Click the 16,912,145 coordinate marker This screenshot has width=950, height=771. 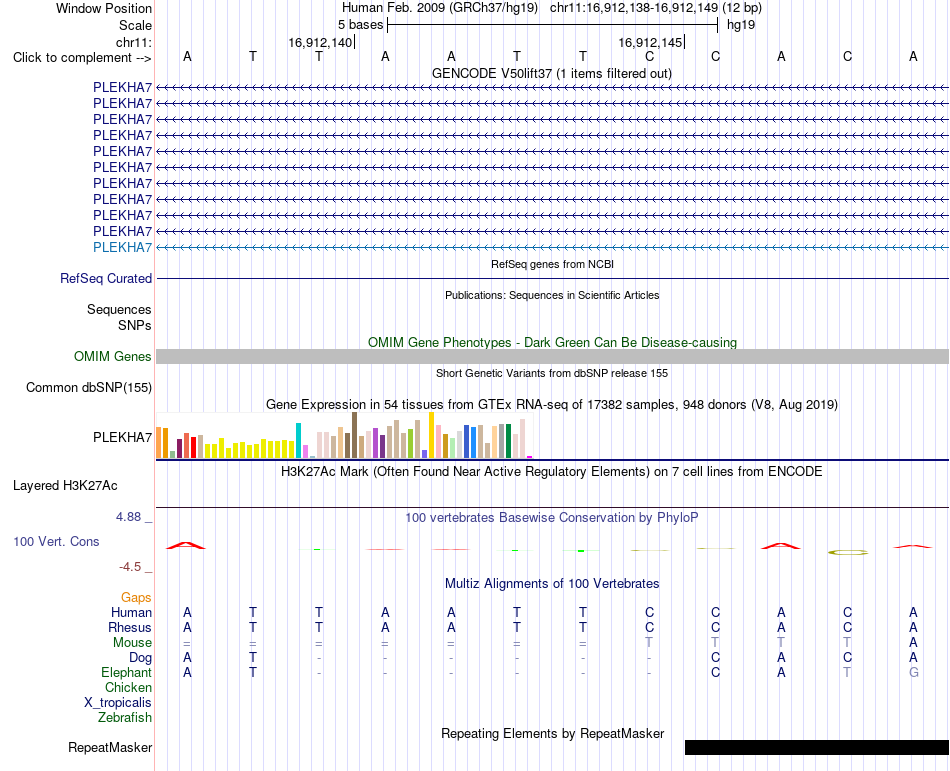click(650, 42)
